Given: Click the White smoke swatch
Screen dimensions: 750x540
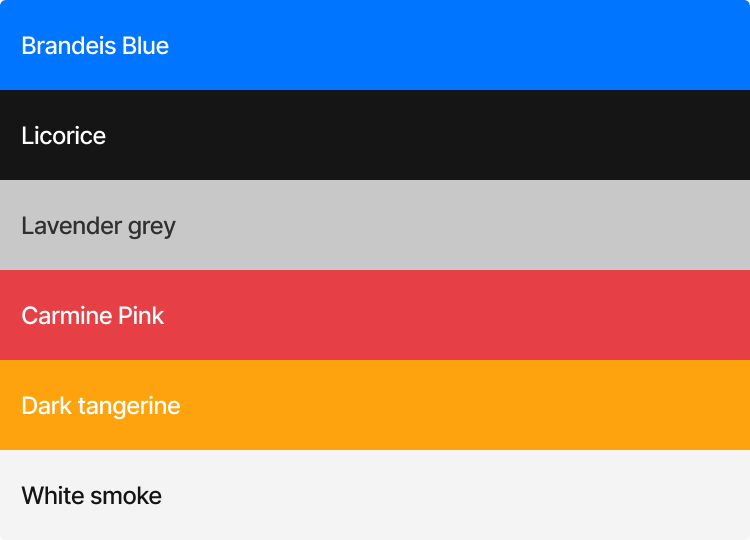Looking at the screenshot, I should pyautogui.click(x=375, y=495).
